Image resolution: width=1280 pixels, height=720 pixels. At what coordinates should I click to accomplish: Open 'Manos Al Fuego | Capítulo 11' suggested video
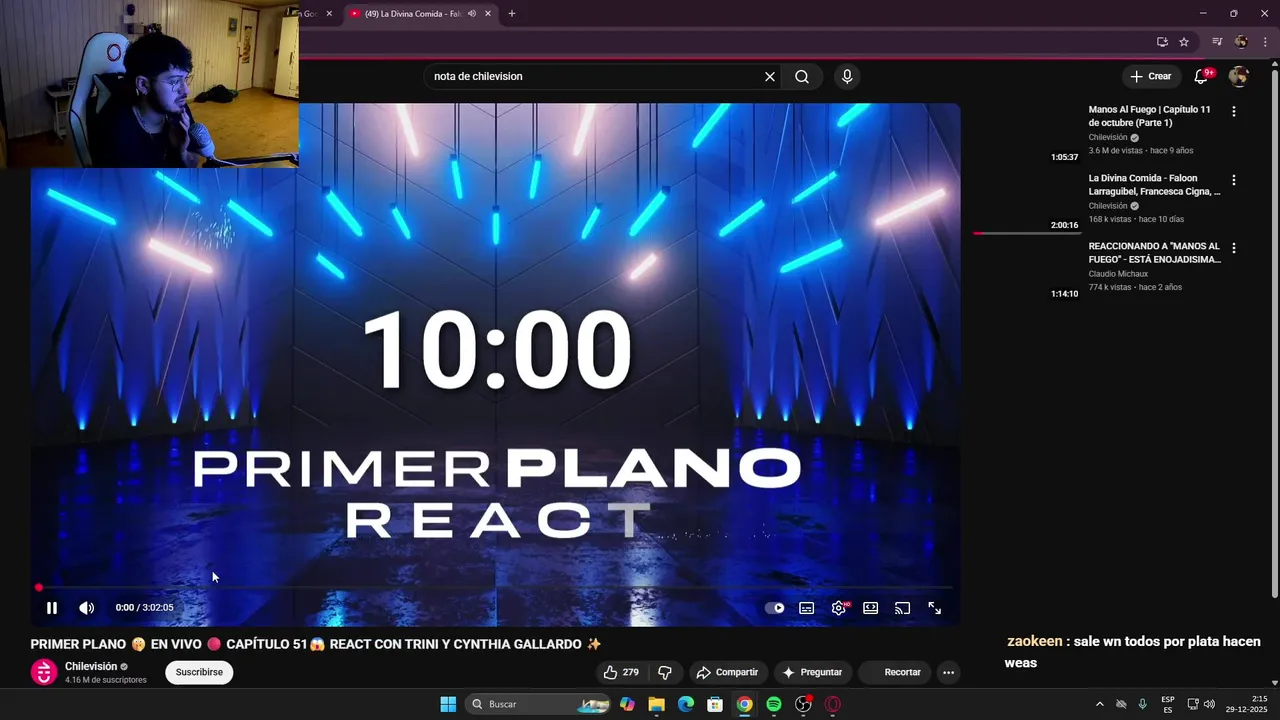[1150, 116]
